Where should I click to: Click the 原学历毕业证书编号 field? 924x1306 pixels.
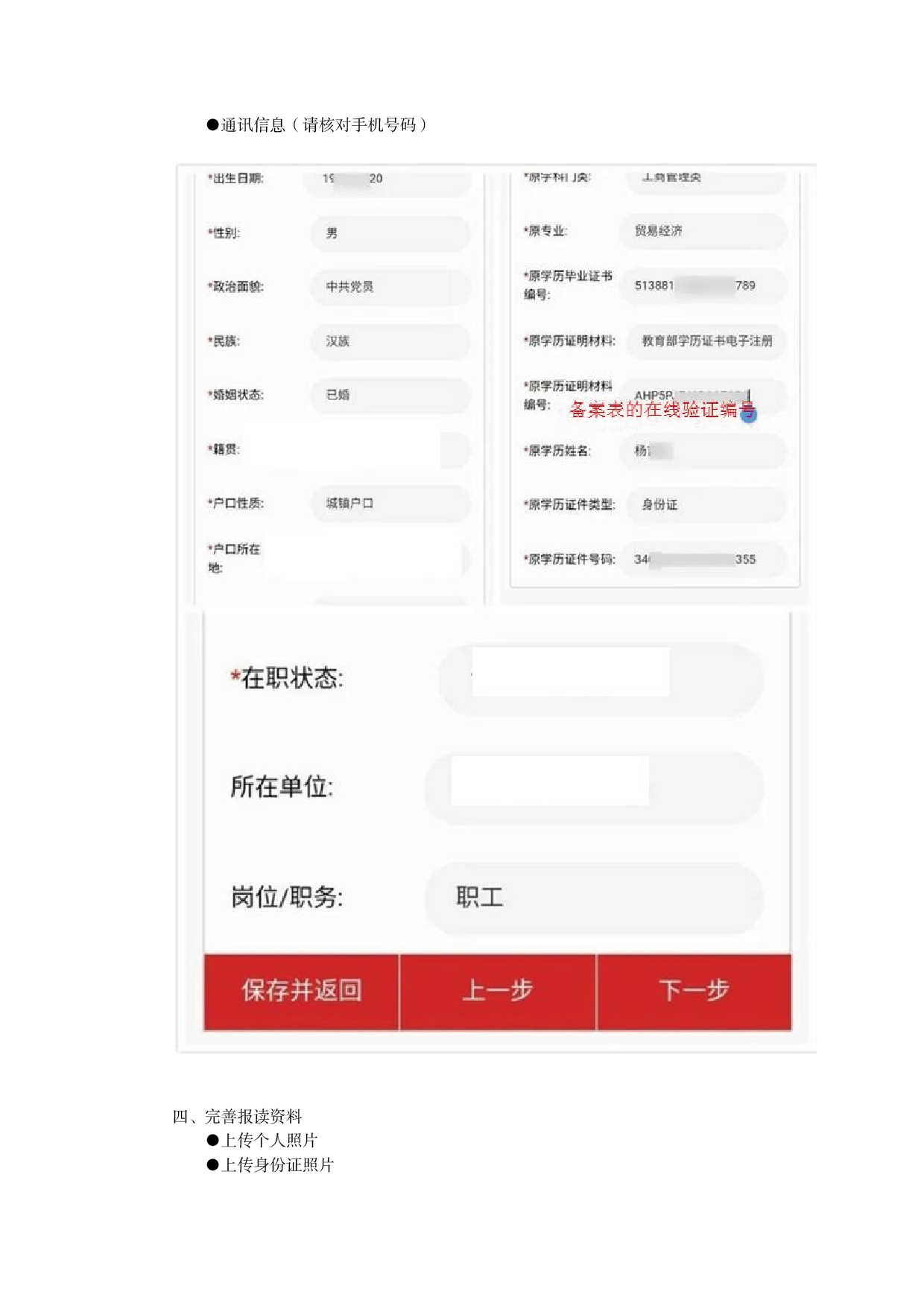click(703, 285)
